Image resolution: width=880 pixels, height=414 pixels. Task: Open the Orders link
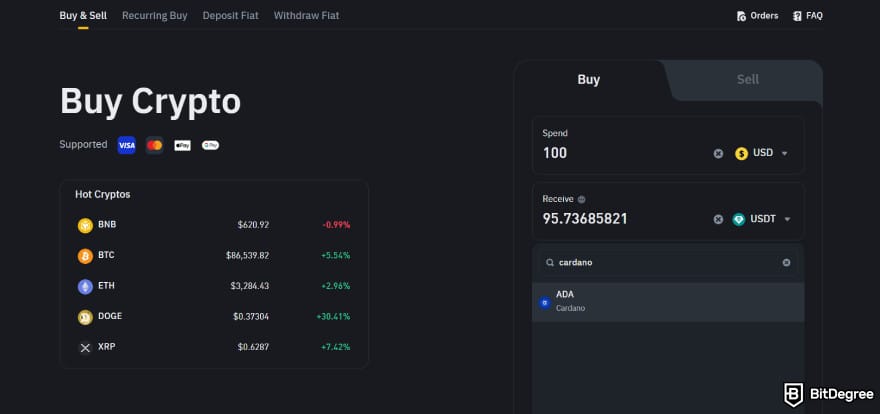[758, 16]
